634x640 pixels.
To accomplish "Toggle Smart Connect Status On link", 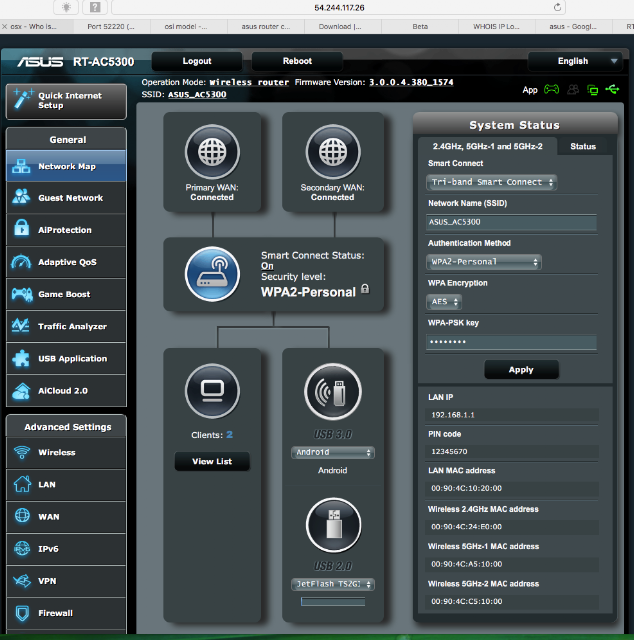I will click(267, 266).
